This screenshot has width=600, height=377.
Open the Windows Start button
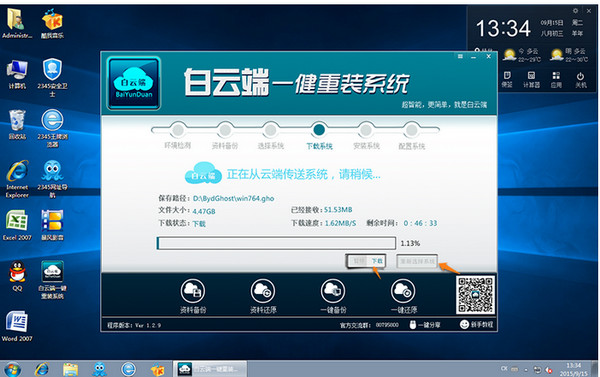pyautogui.click(x=12, y=370)
